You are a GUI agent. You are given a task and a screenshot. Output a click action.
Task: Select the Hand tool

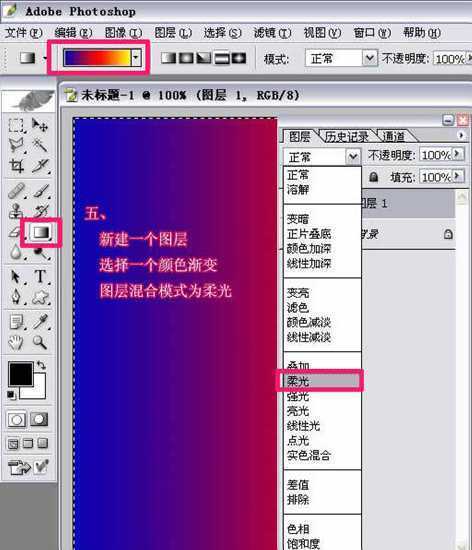(x=16, y=342)
